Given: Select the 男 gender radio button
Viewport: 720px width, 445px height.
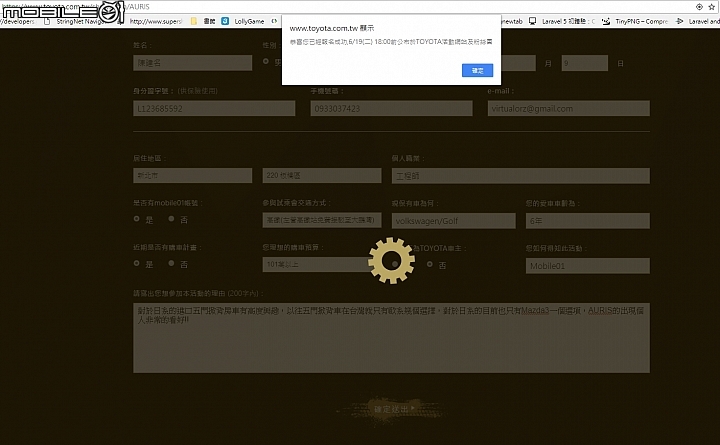Looking at the screenshot, I should click(x=266, y=61).
